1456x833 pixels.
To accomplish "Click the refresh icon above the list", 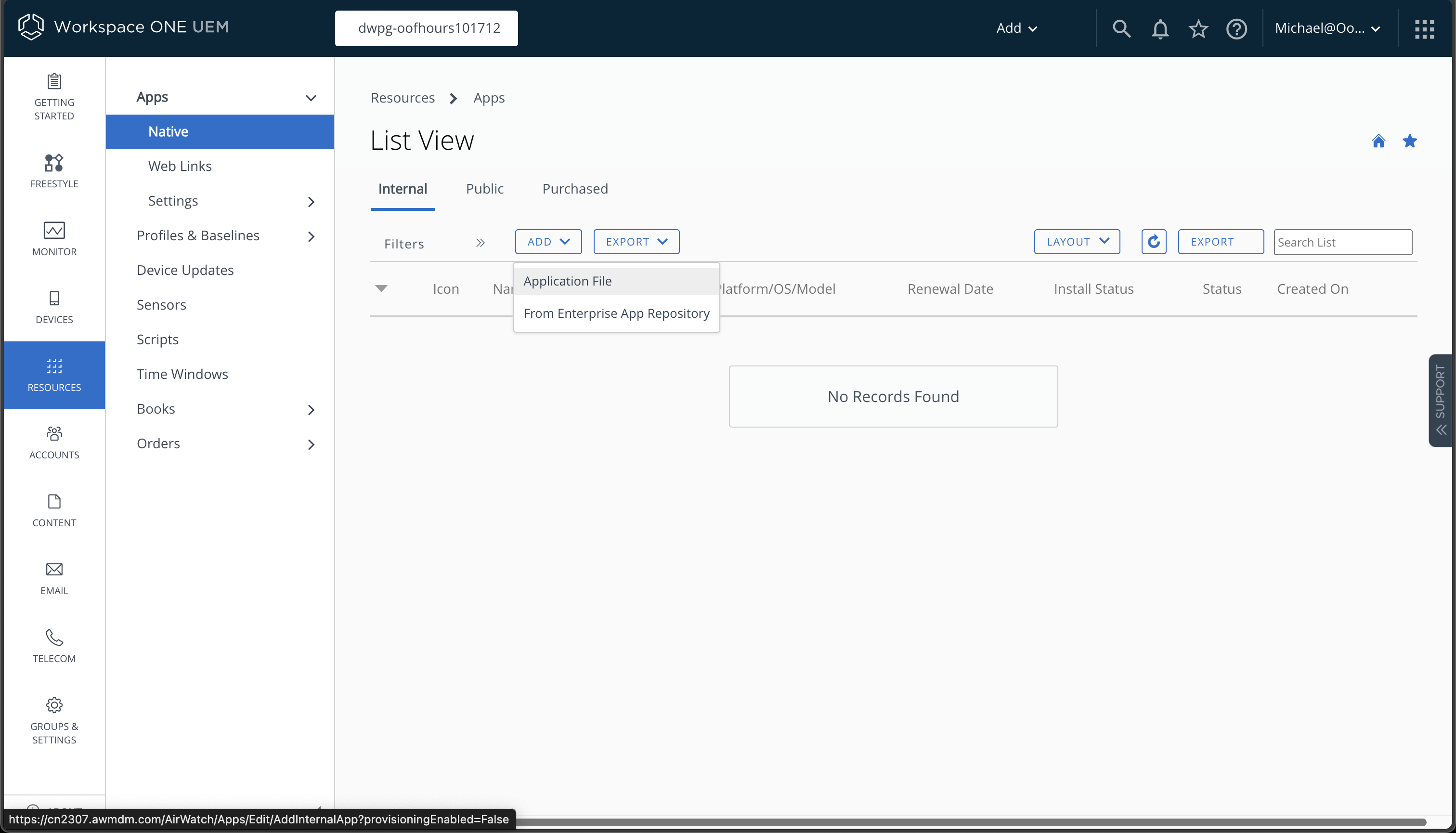I will (x=1153, y=241).
